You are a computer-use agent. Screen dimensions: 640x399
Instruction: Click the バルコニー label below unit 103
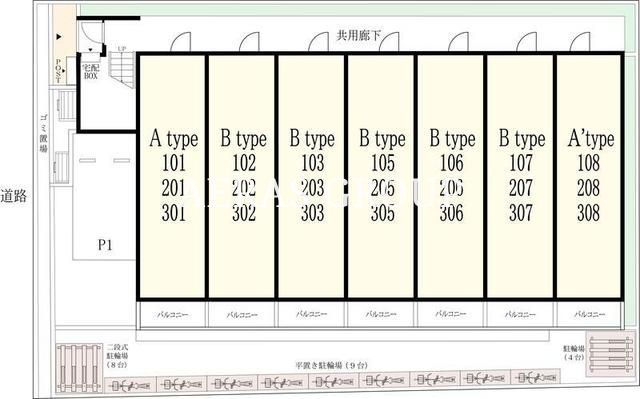click(311, 315)
